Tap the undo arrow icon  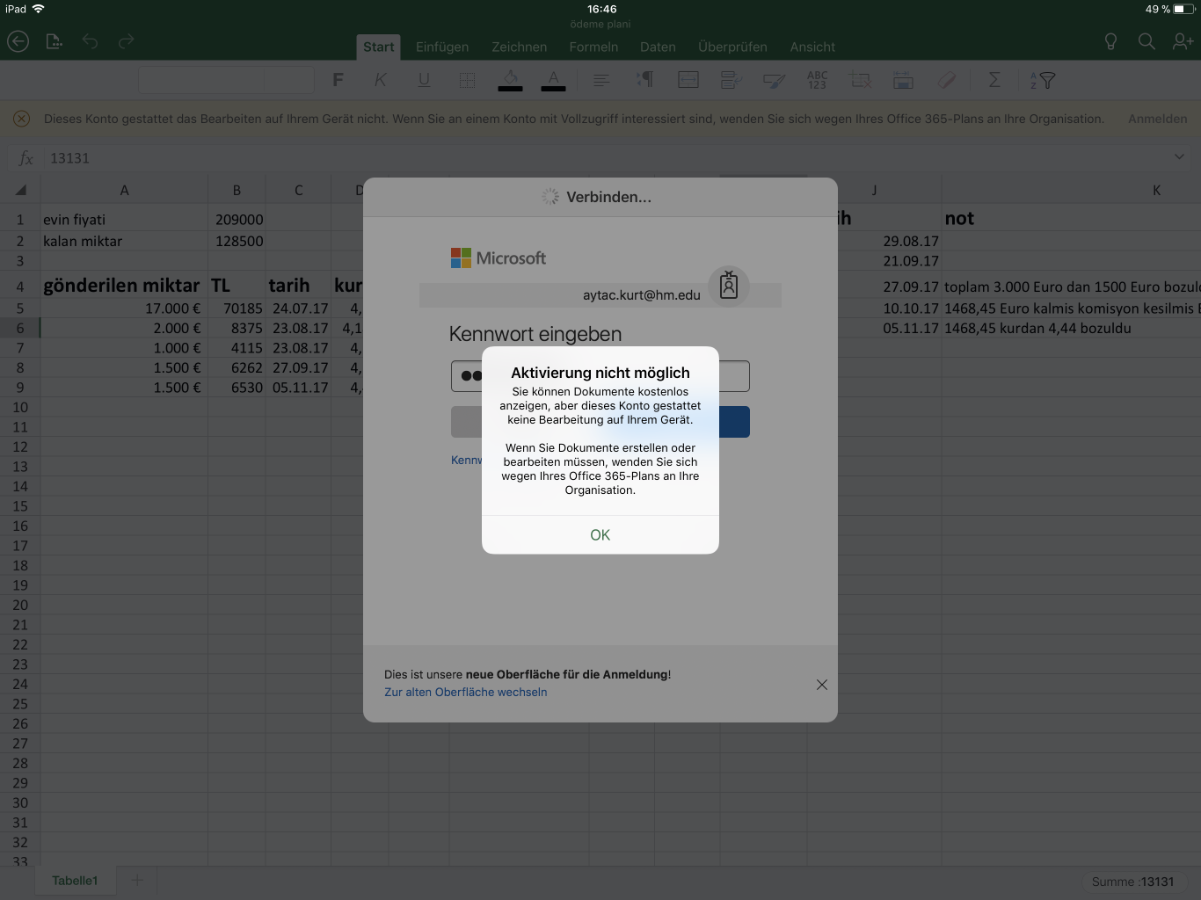(90, 41)
